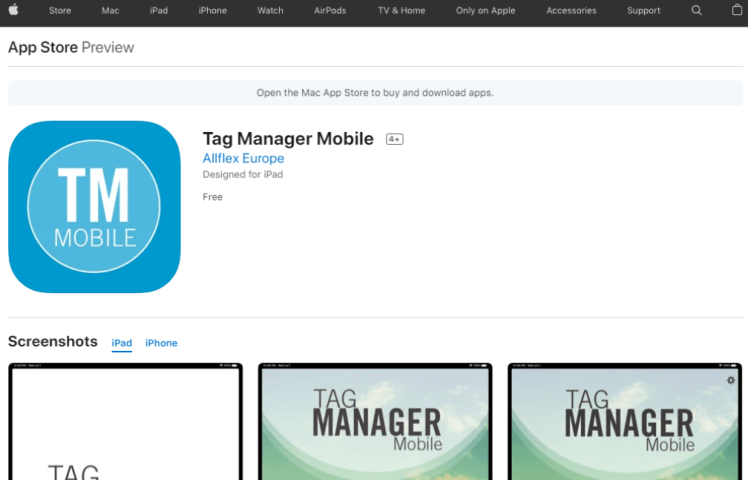
Task: Click the Designed for iPad text
Action: [243, 175]
